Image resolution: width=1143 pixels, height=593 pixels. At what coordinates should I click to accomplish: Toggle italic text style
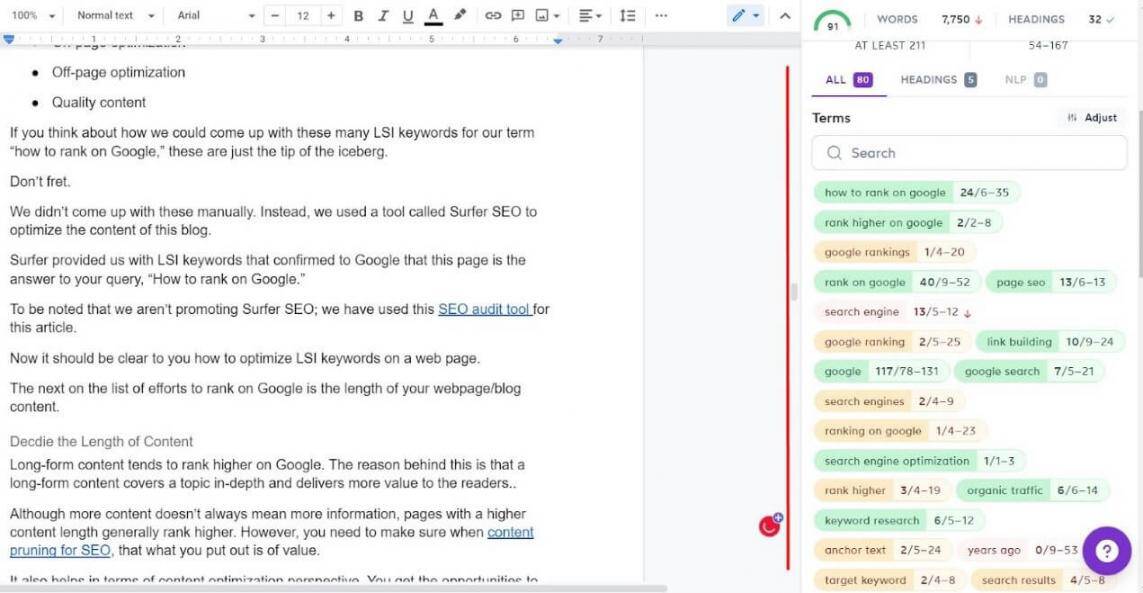click(x=383, y=16)
